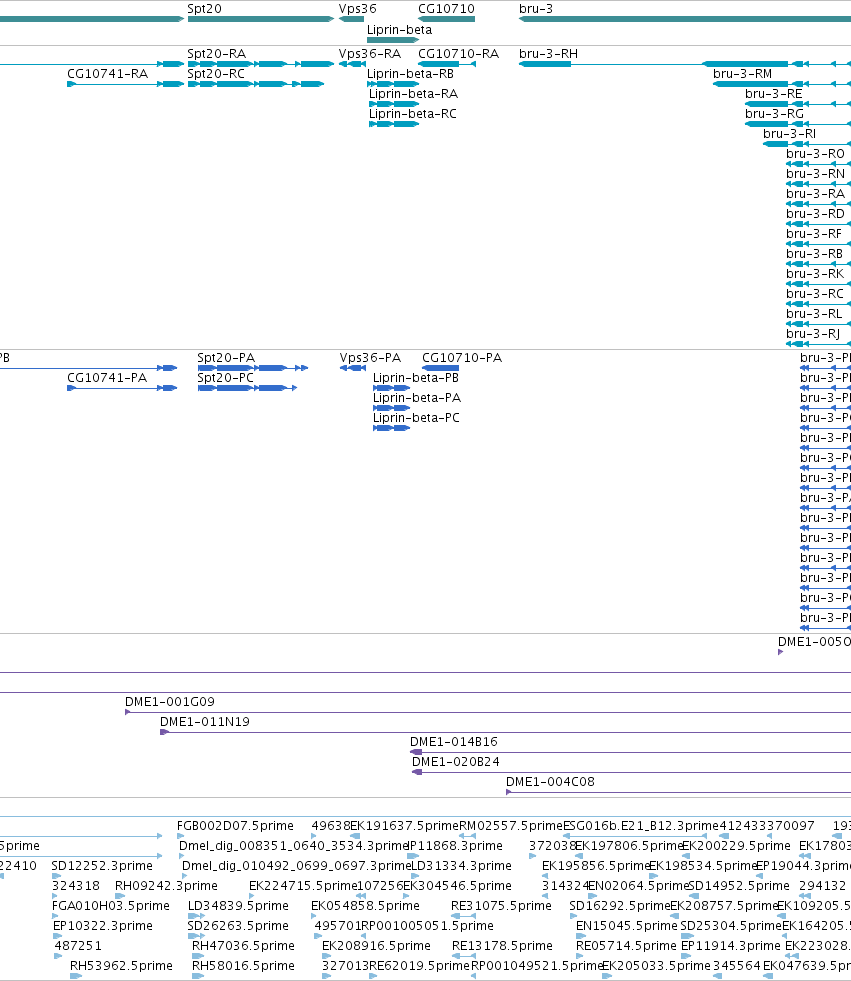
Task: Pick transcript label Vps36-RA
Action: click(x=370, y=54)
